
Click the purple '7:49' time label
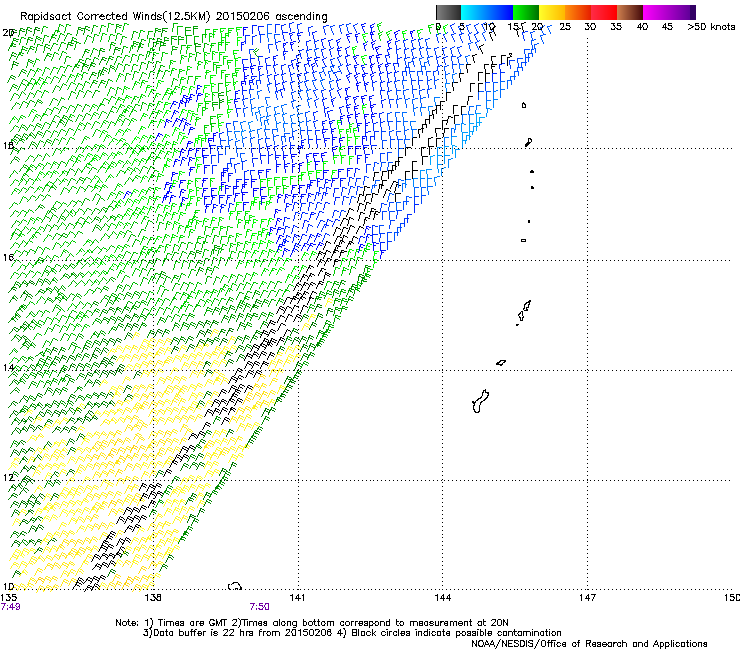coord(10,607)
